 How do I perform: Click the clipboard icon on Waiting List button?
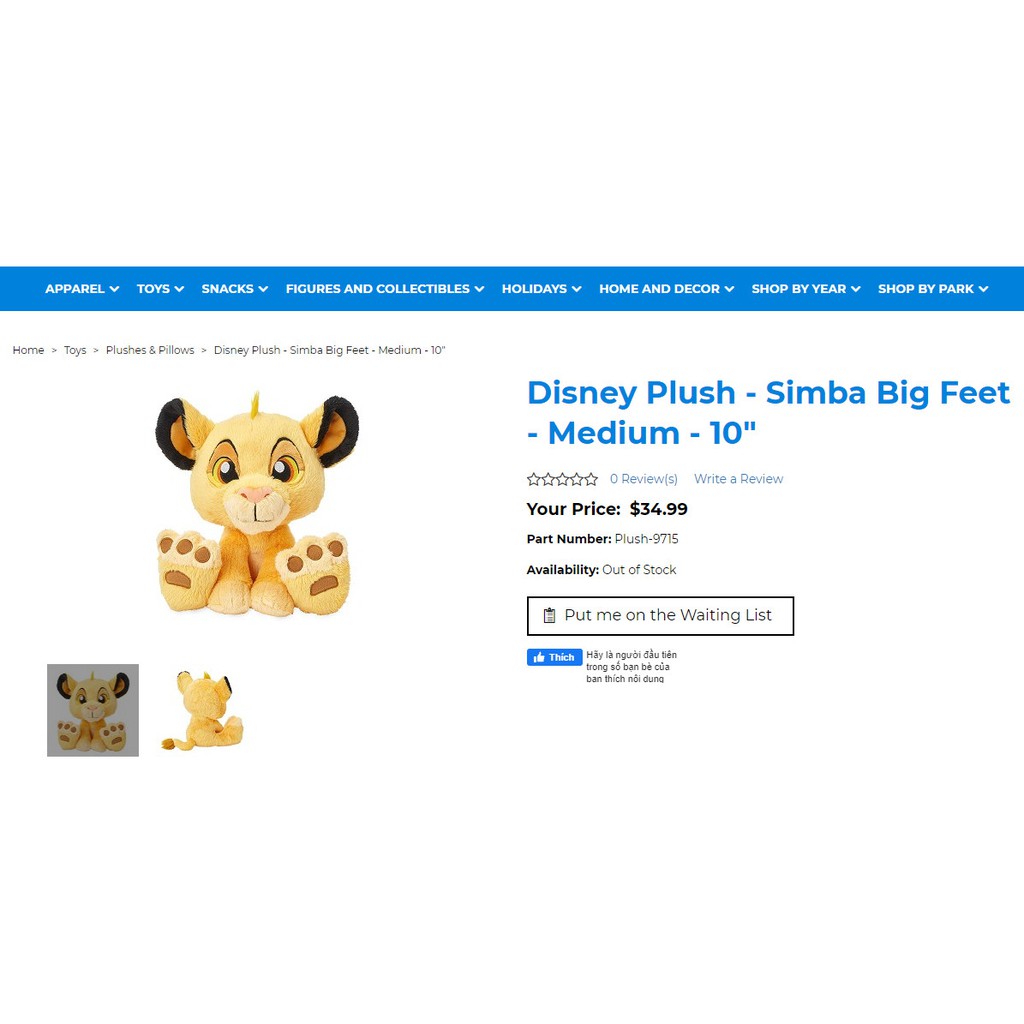tap(549, 615)
